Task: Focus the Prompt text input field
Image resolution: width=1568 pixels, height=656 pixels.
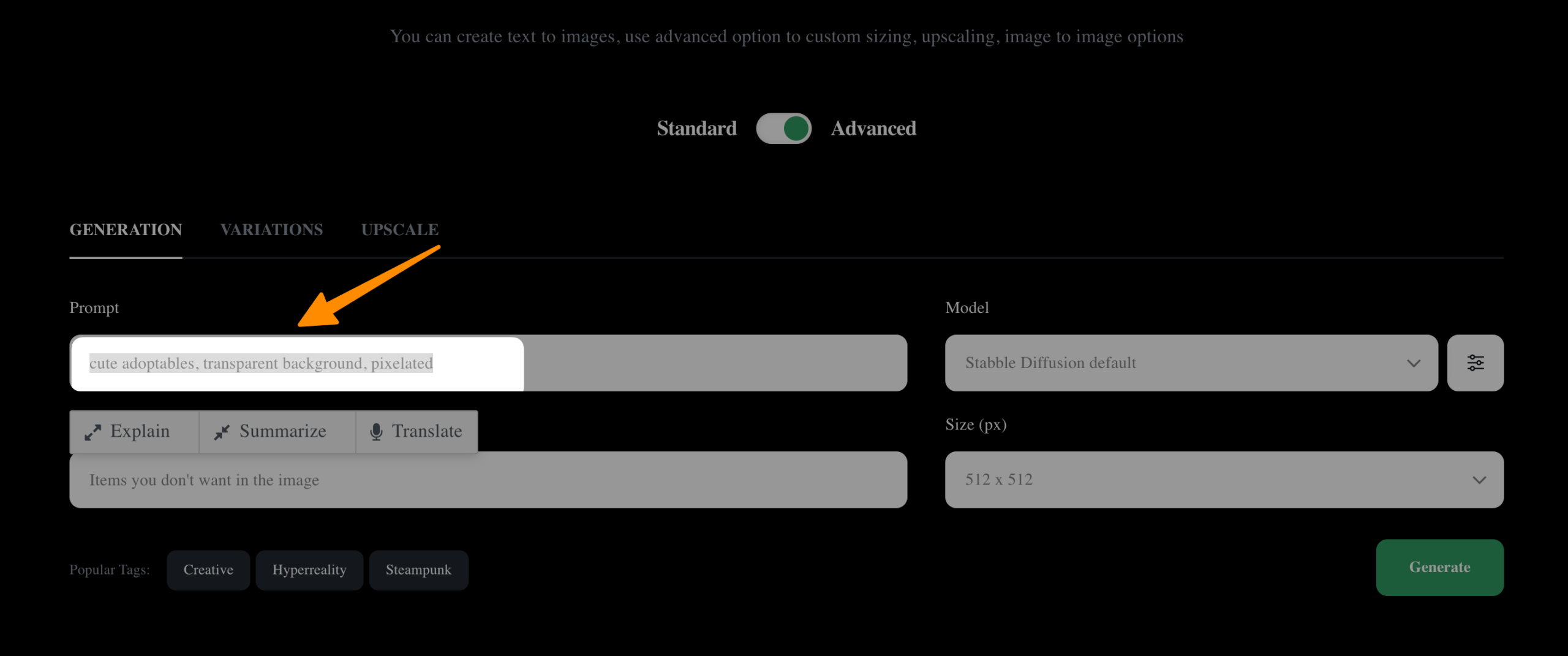Action: click(488, 363)
